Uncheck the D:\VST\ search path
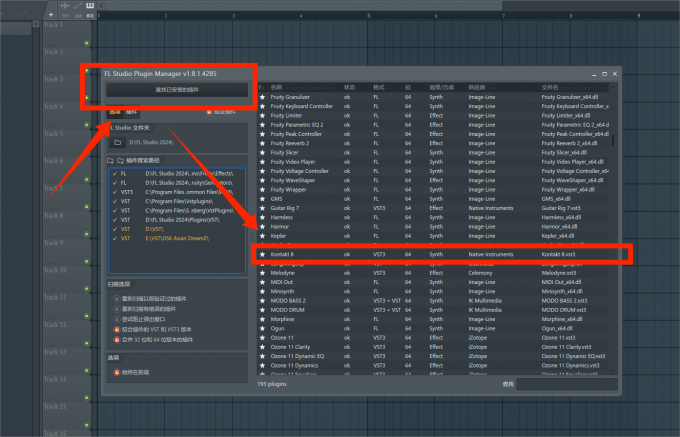The image size is (680, 437). [x=115, y=229]
